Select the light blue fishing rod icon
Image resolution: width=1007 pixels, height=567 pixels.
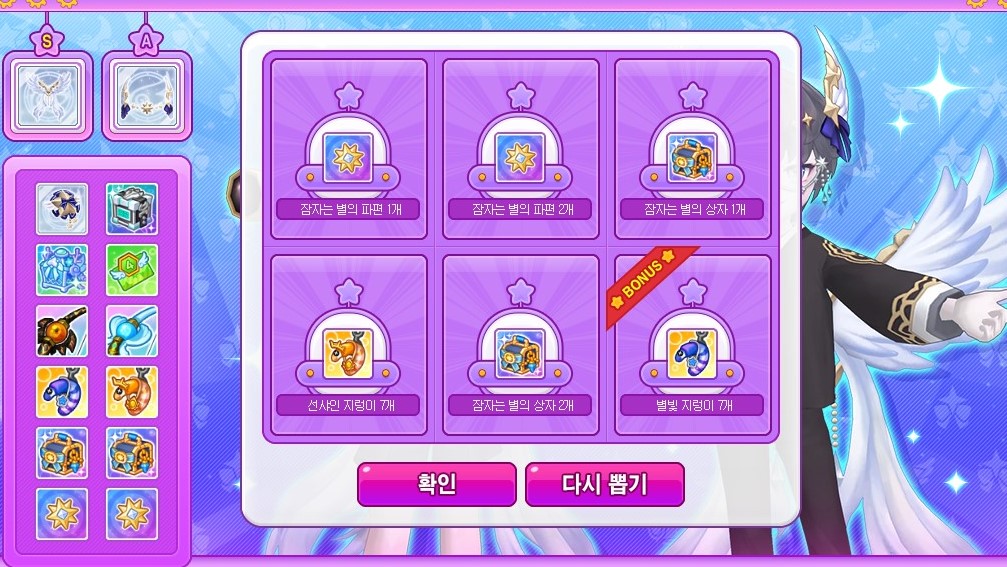[132, 331]
